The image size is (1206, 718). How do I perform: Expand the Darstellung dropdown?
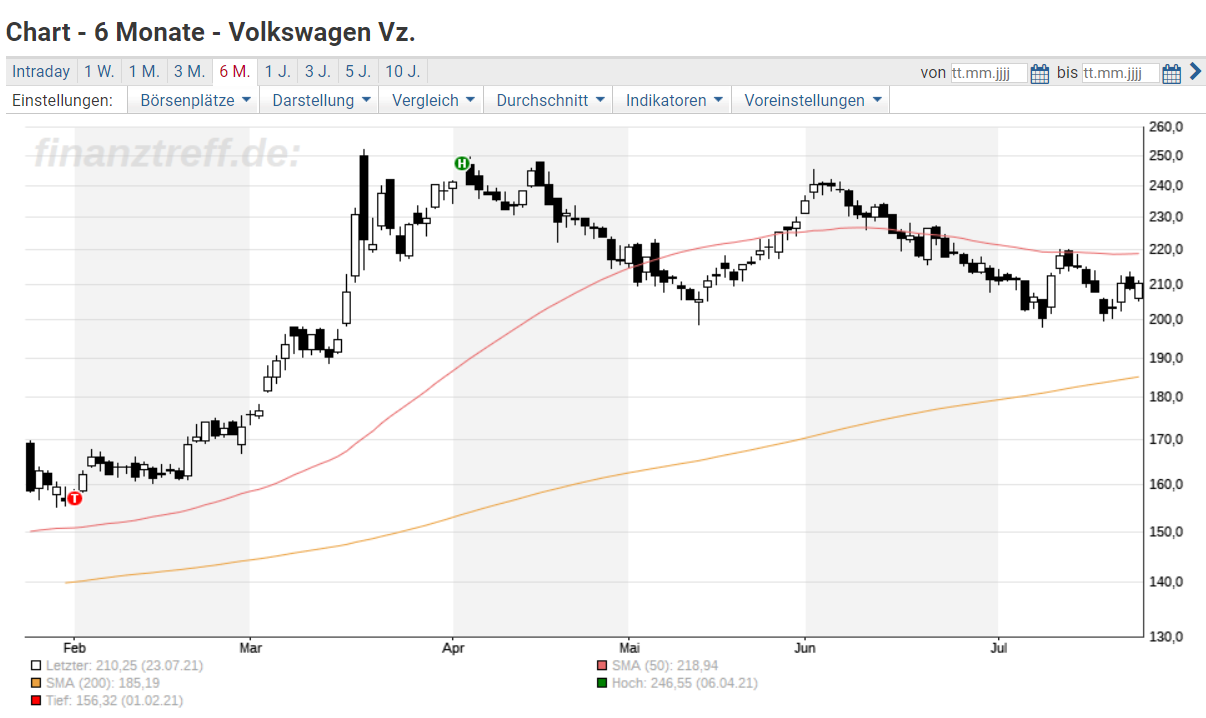[321, 100]
